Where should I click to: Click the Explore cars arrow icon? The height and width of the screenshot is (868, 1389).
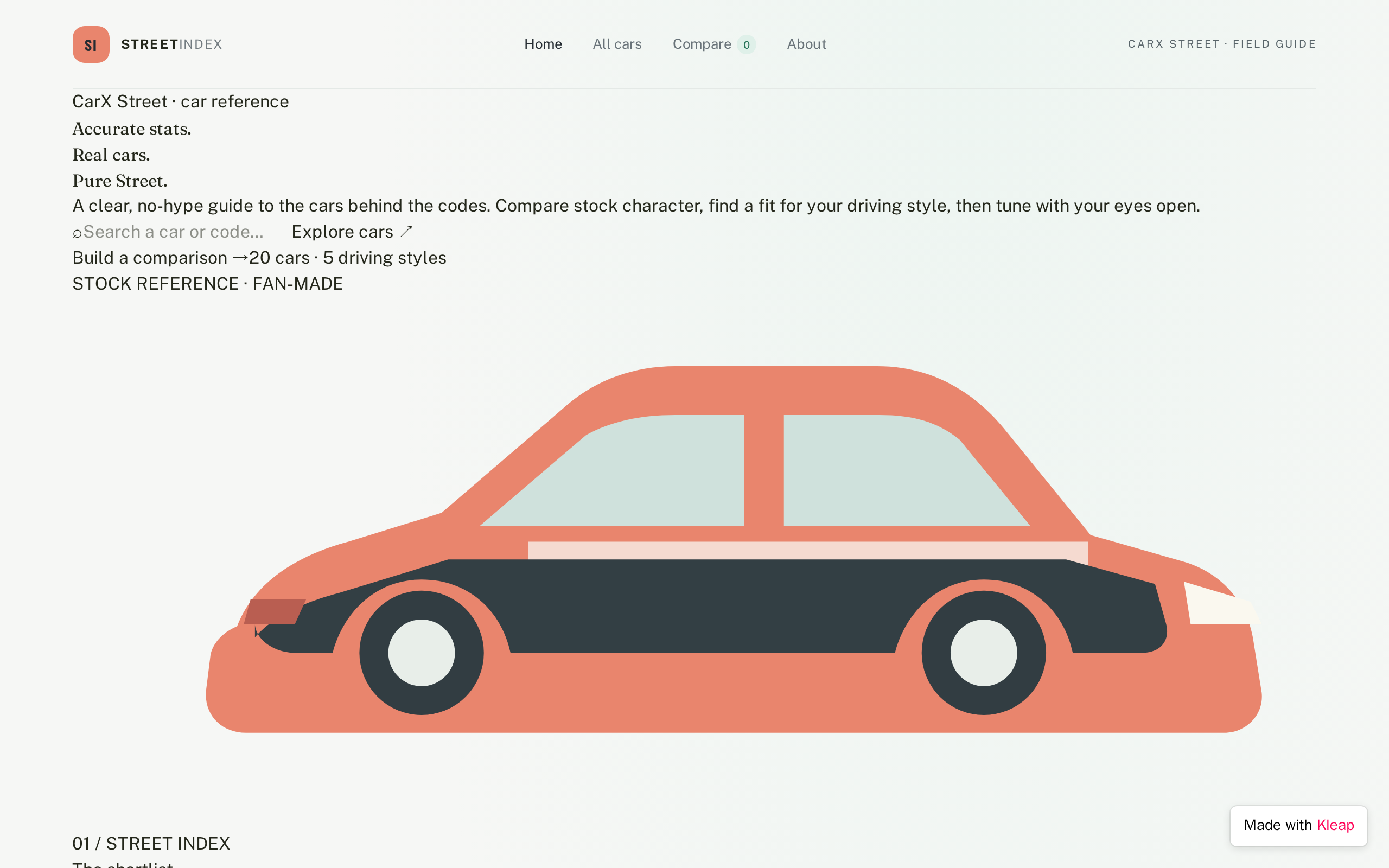coord(406,231)
